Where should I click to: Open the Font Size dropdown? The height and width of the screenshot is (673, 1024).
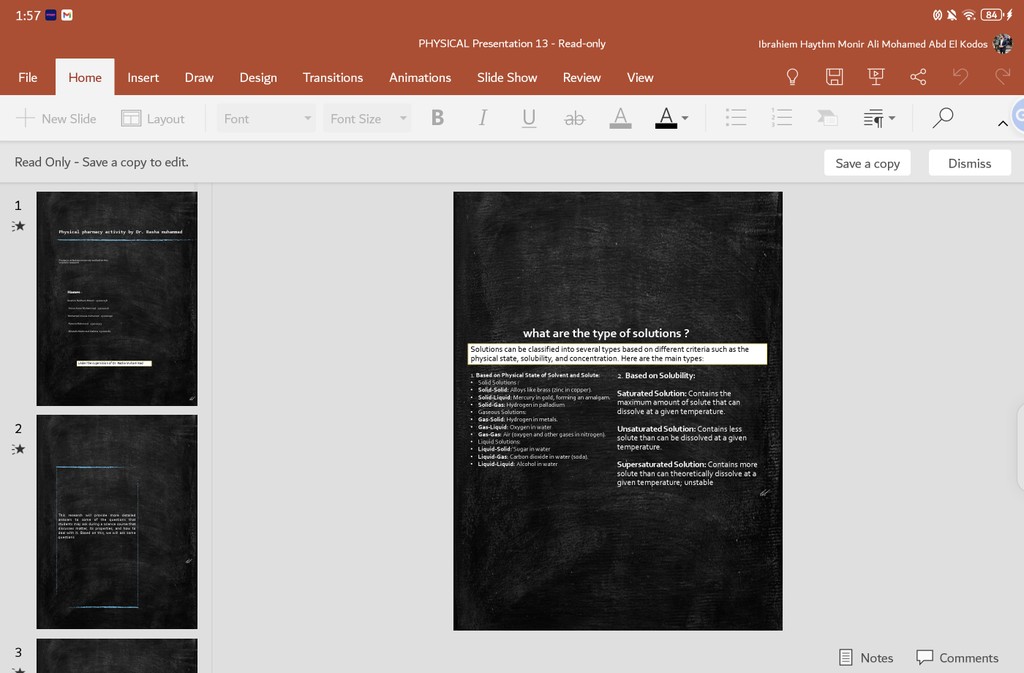[x=368, y=118]
